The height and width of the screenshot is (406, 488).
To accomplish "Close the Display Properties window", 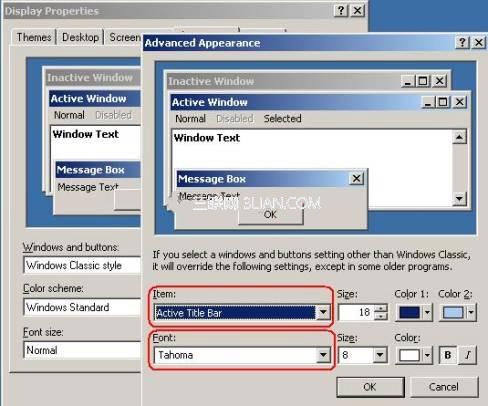I will click(x=357, y=11).
